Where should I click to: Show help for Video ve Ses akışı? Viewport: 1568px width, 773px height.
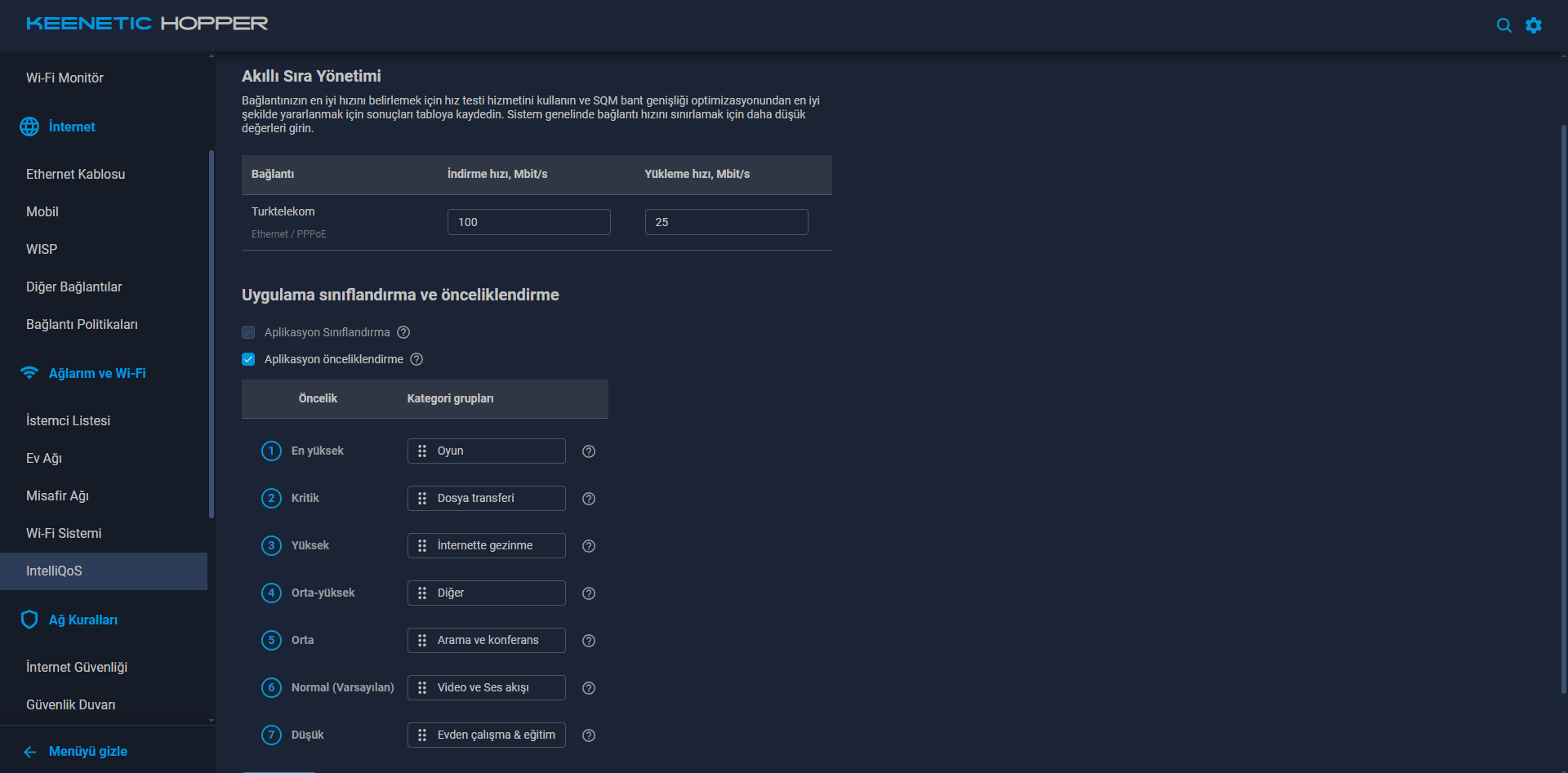[589, 688]
